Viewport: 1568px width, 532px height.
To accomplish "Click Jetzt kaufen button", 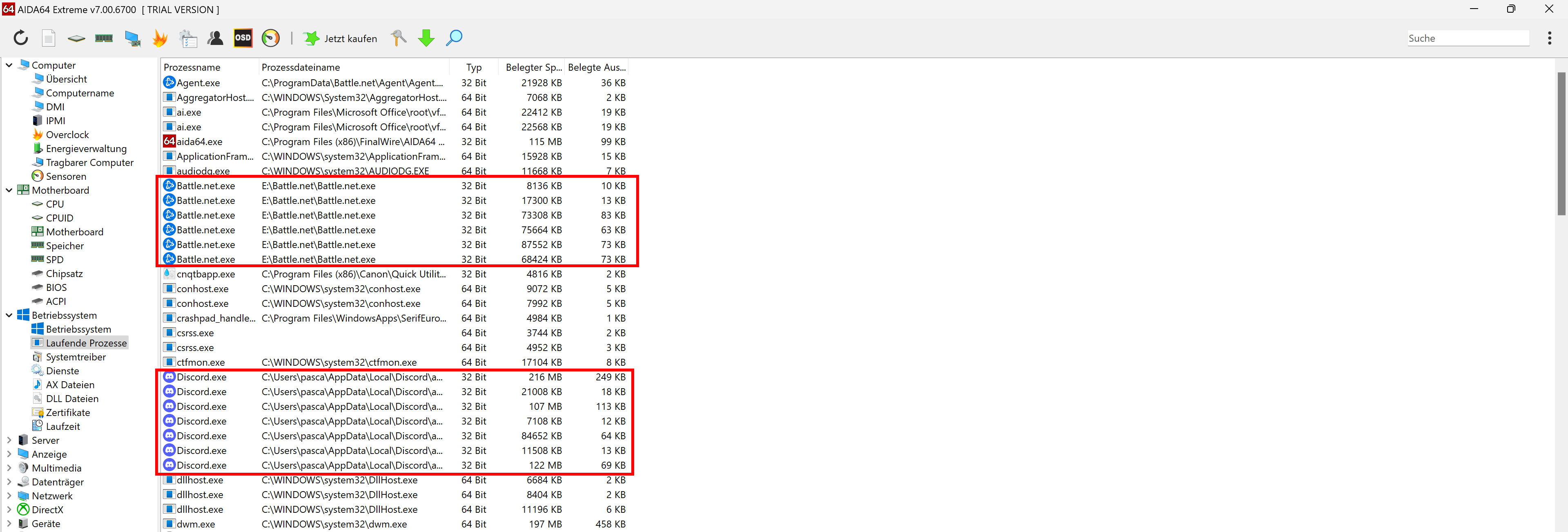I will (x=341, y=38).
